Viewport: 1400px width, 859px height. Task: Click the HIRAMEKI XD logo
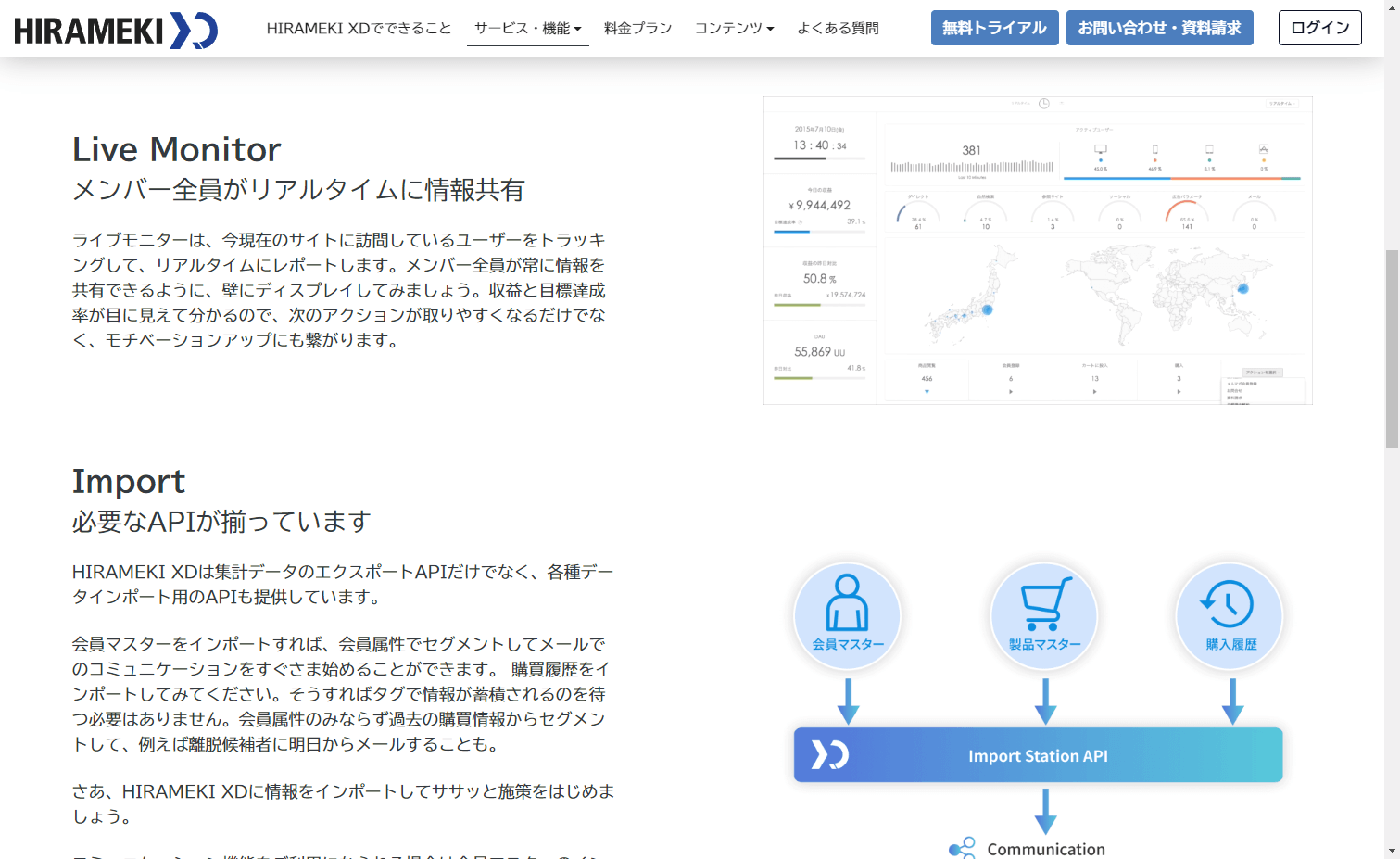click(116, 31)
